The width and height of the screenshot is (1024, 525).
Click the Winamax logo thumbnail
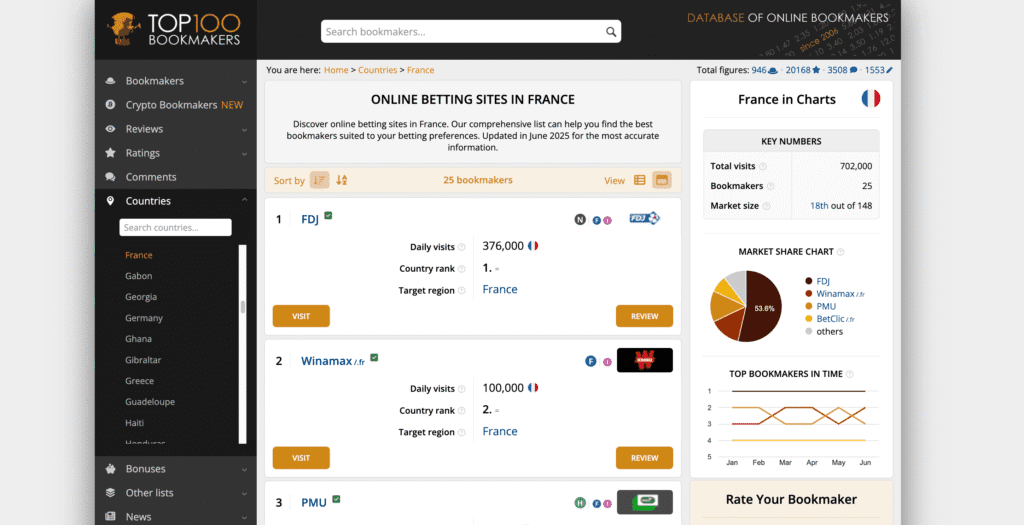click(x=645, y=360)
